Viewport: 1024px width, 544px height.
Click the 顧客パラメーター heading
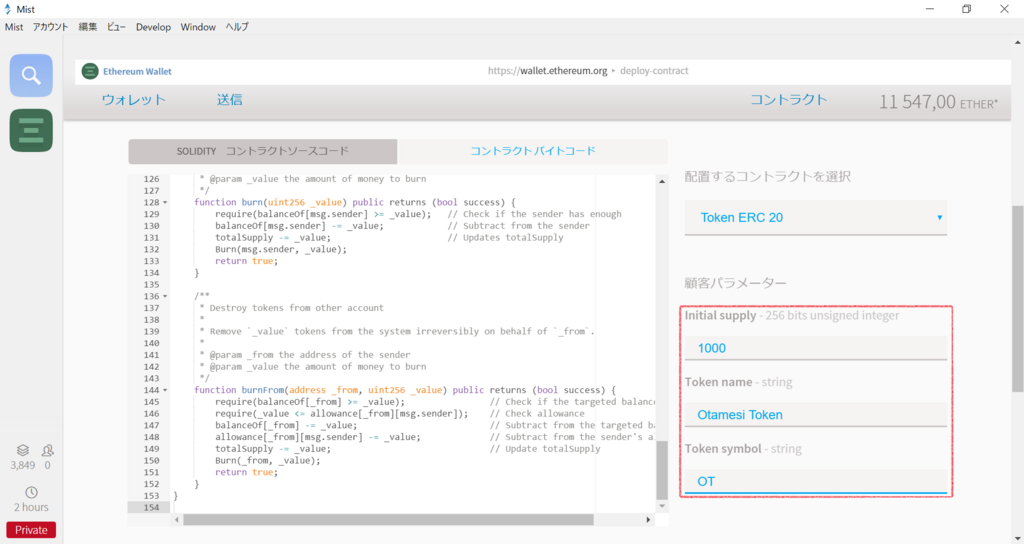coord(735,283)
